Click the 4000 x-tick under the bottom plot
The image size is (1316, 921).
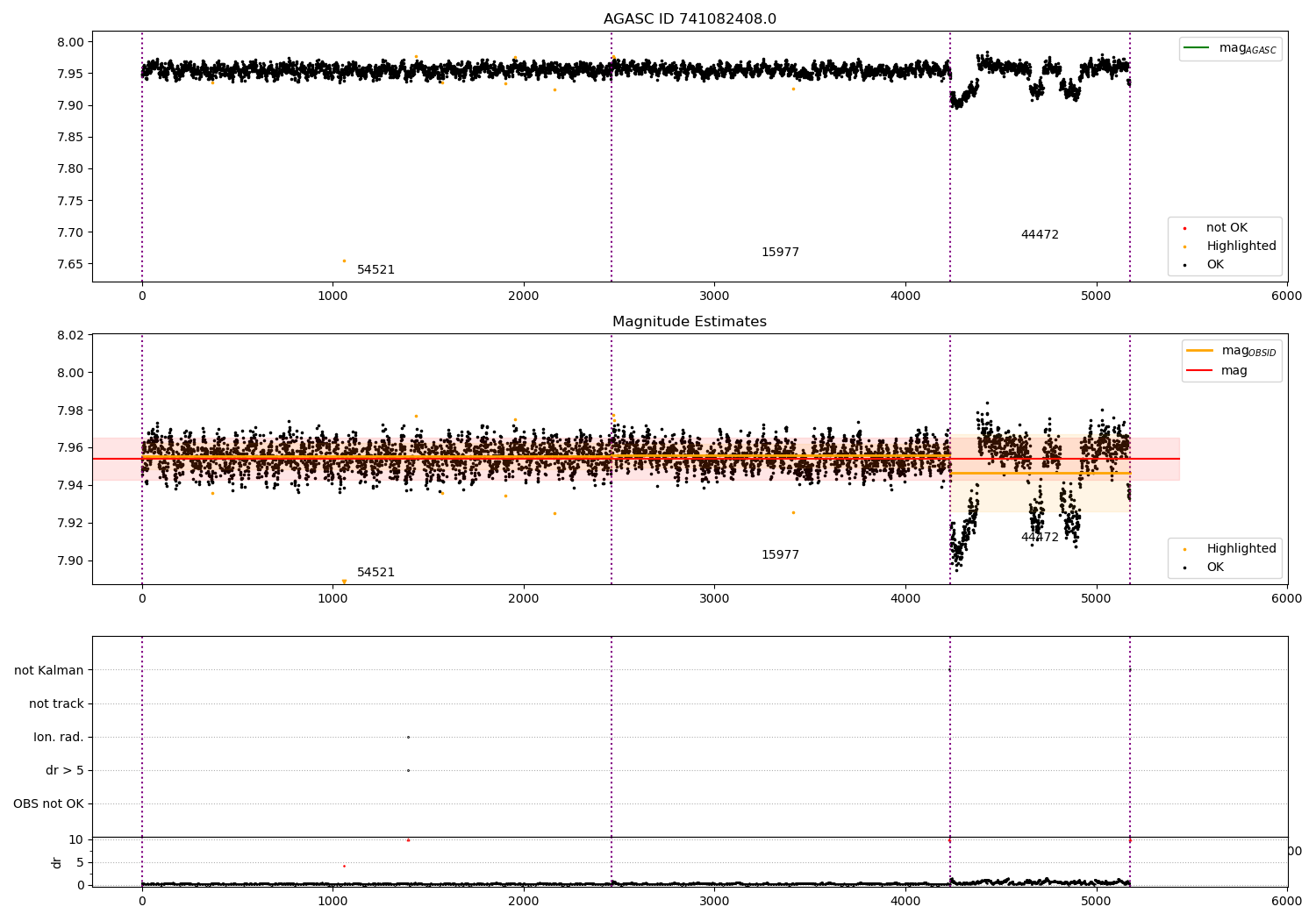click(905, 901)
